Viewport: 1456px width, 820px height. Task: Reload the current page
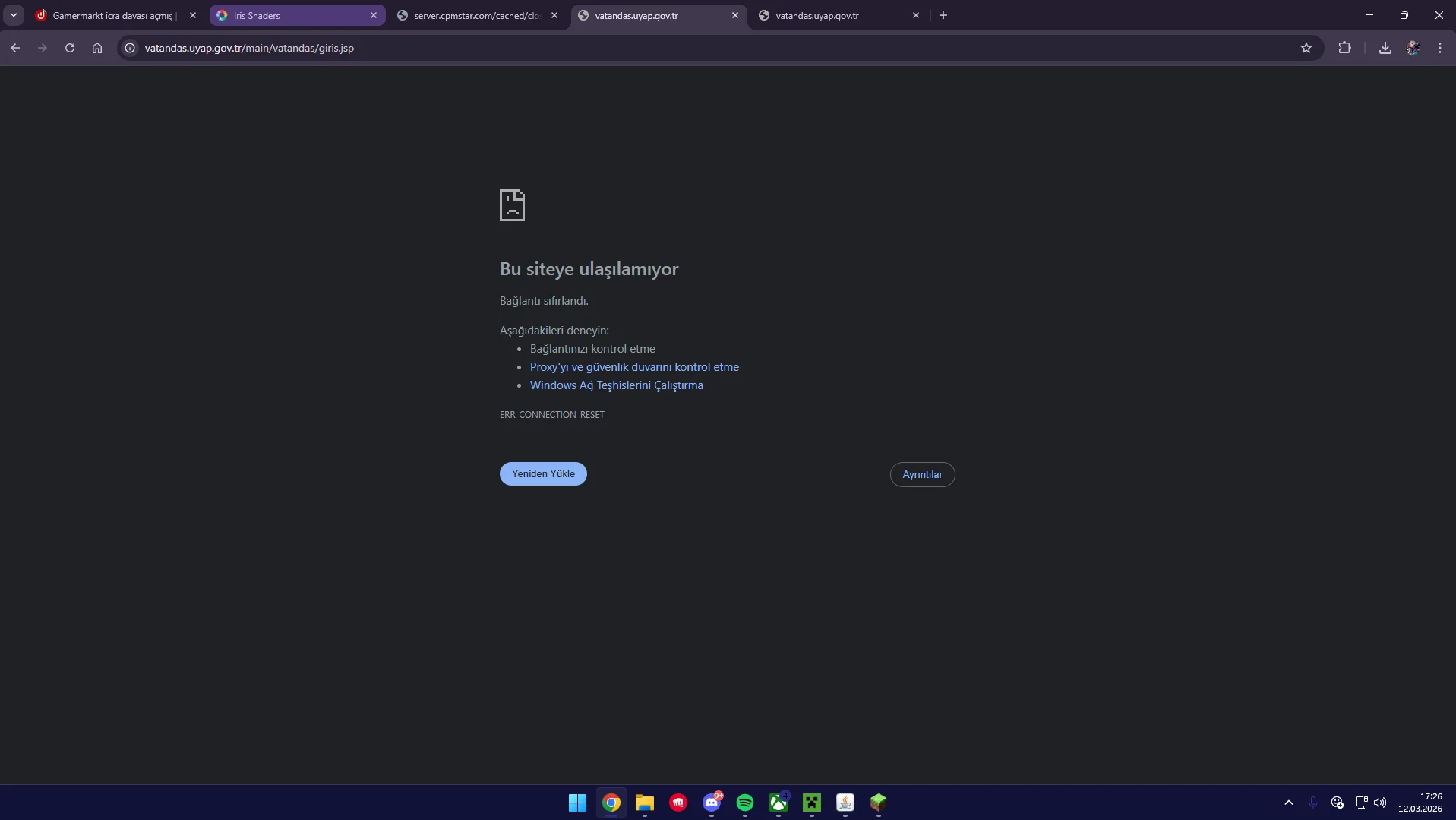pyautogui.click(x=69, y=48)
